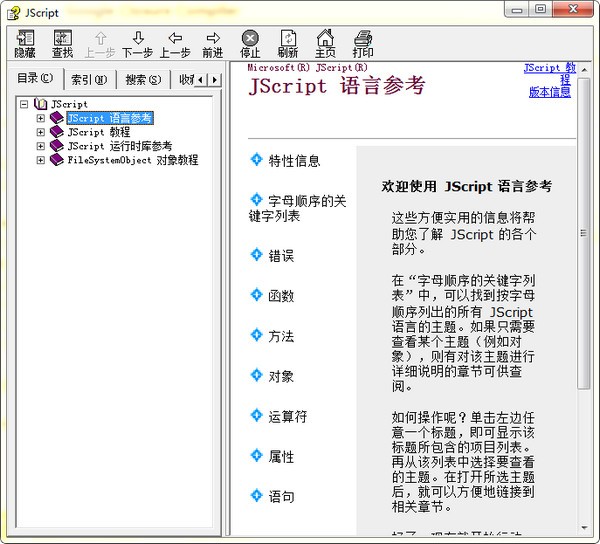Open the 函数 topic link

[281, 296]
